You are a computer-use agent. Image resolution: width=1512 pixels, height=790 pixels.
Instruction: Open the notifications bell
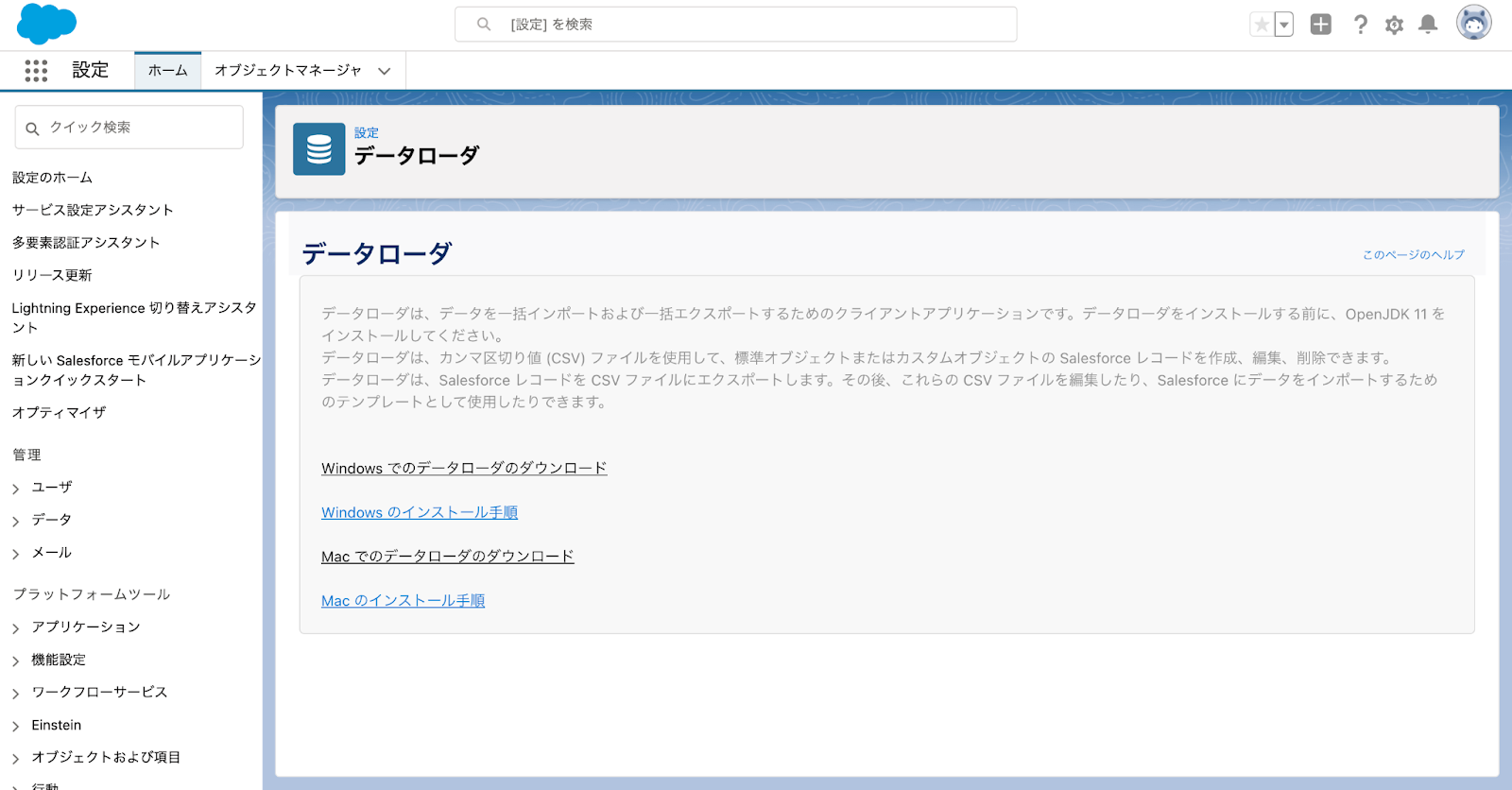[x=1429, y=25]
